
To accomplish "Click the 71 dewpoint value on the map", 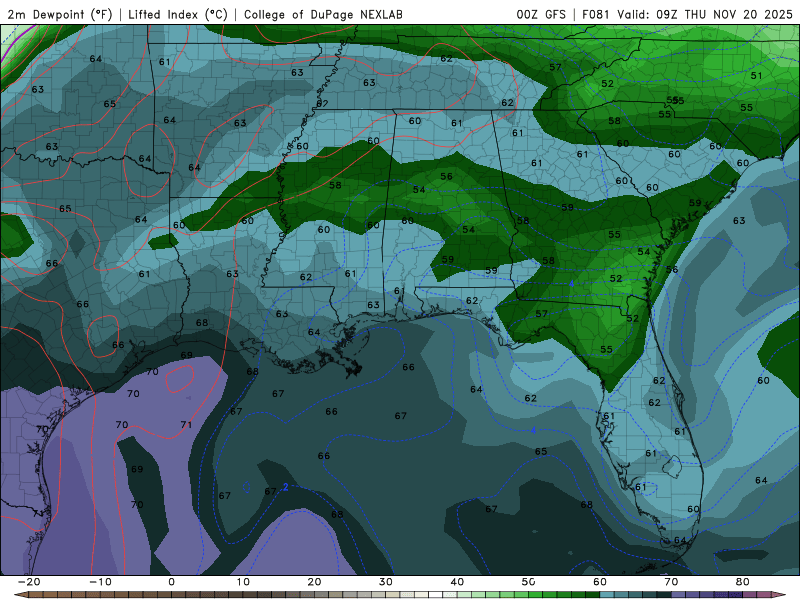I will pos(186,424).
